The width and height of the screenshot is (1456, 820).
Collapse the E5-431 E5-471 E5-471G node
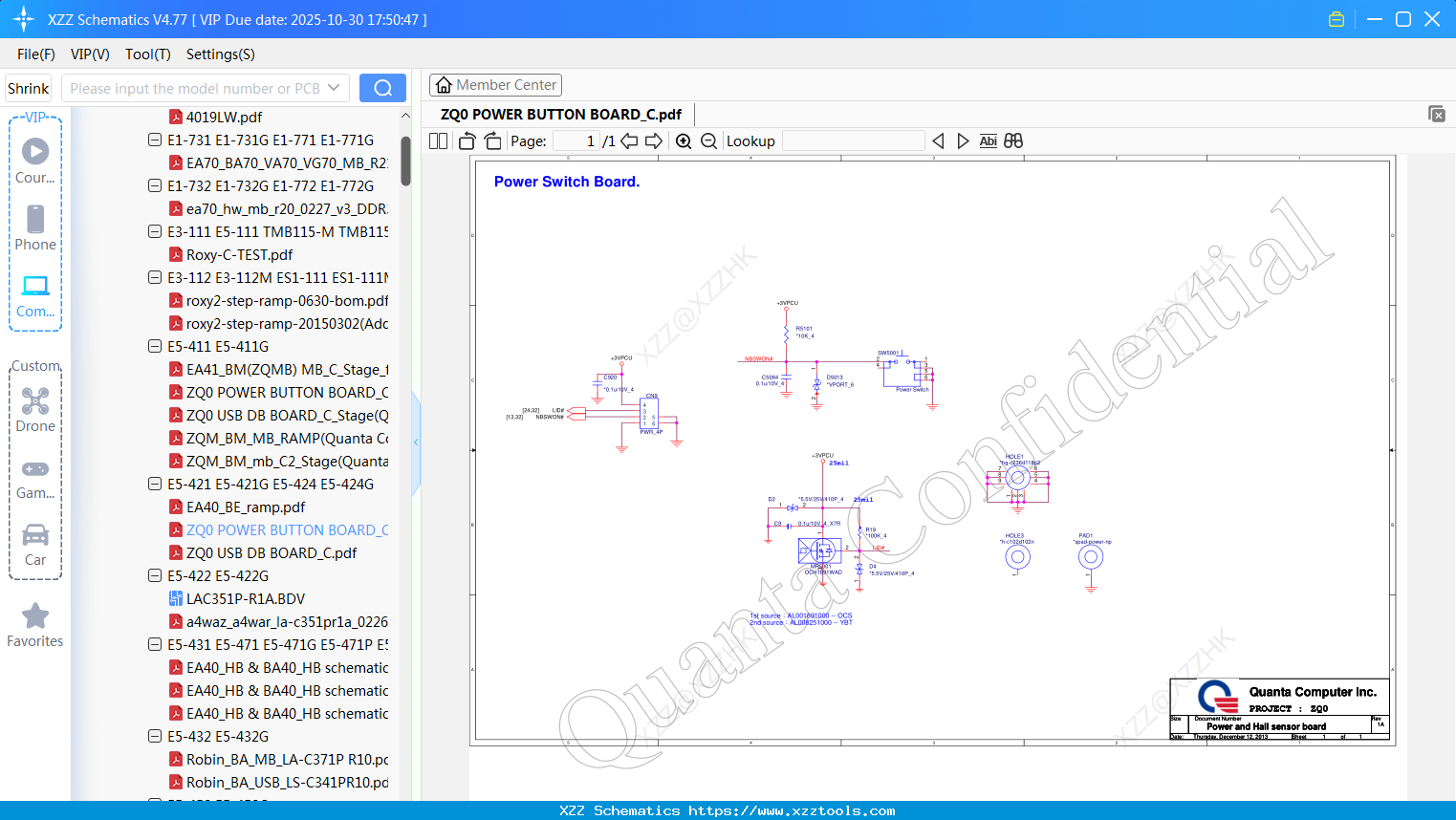point(155,644)
